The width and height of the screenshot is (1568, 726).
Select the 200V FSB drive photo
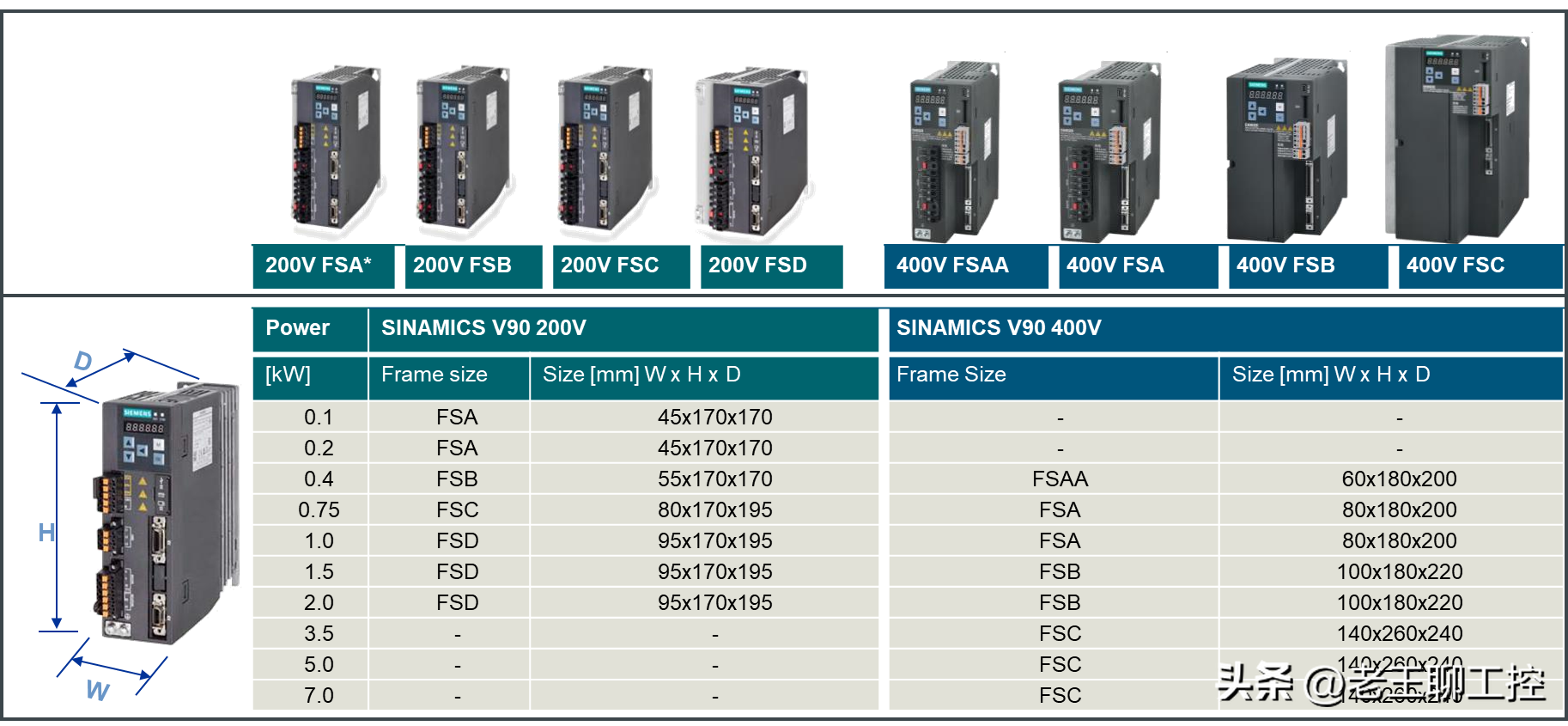[x=465, y=151]
